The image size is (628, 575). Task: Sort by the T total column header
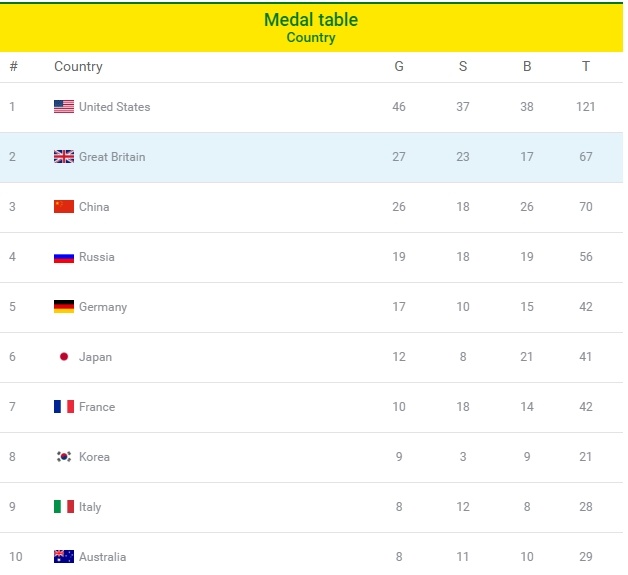coord(586,67)
